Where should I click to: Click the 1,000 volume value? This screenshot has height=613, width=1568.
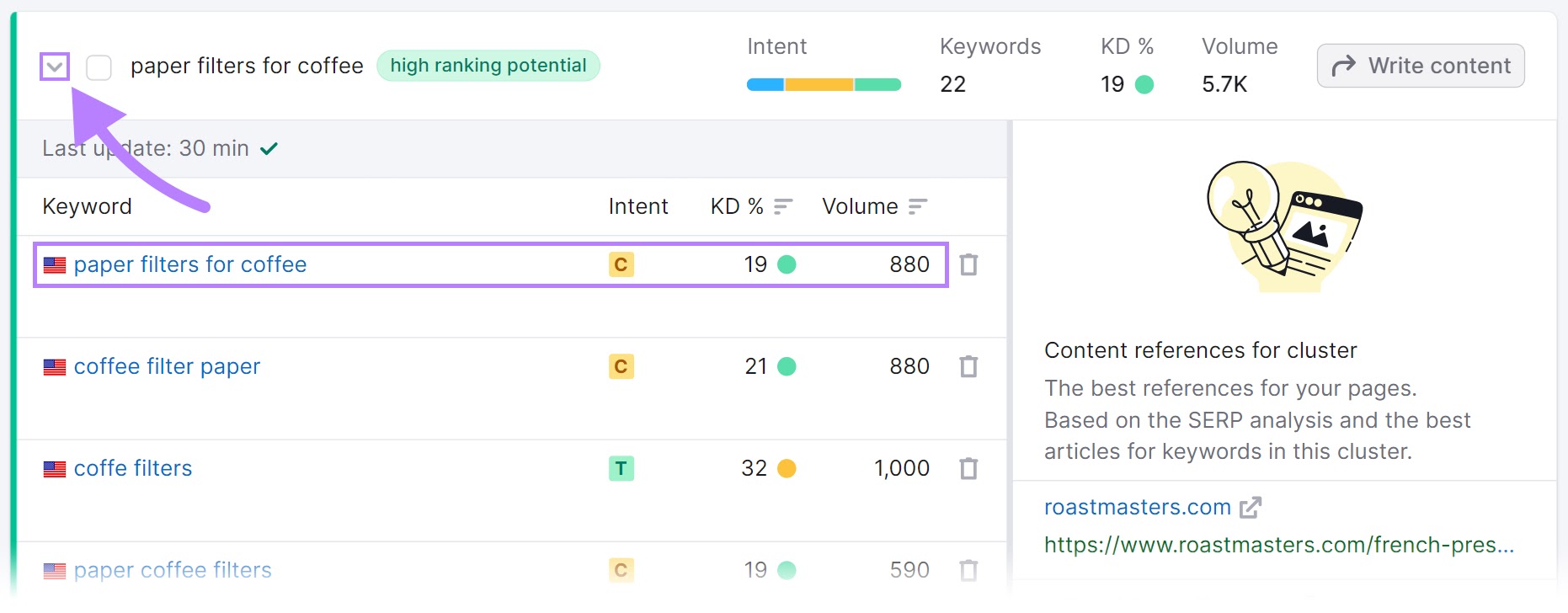pos(902,468)
